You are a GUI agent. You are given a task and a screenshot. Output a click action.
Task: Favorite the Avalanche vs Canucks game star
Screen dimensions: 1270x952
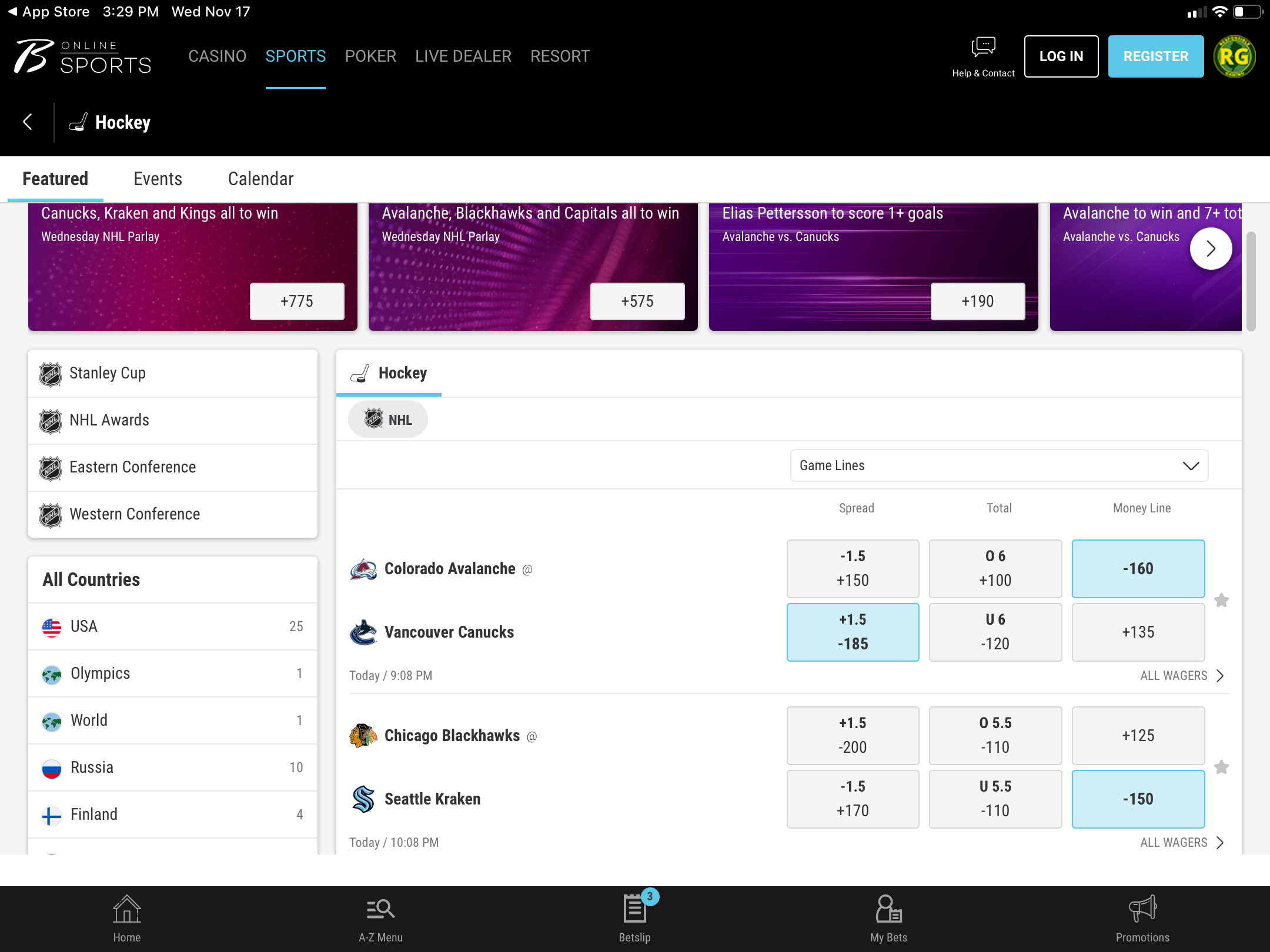click(1222, 600)
